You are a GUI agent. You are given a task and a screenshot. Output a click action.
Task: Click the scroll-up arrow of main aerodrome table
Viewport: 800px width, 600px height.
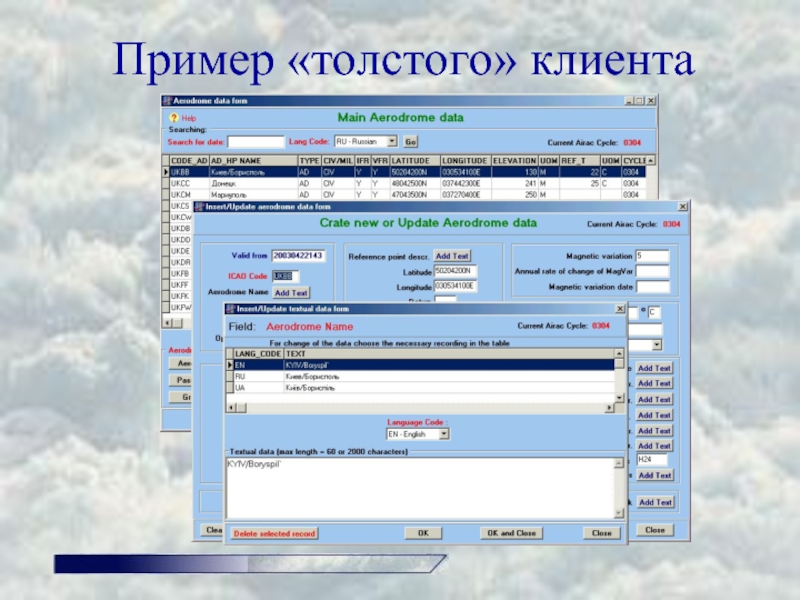(651, 161)
